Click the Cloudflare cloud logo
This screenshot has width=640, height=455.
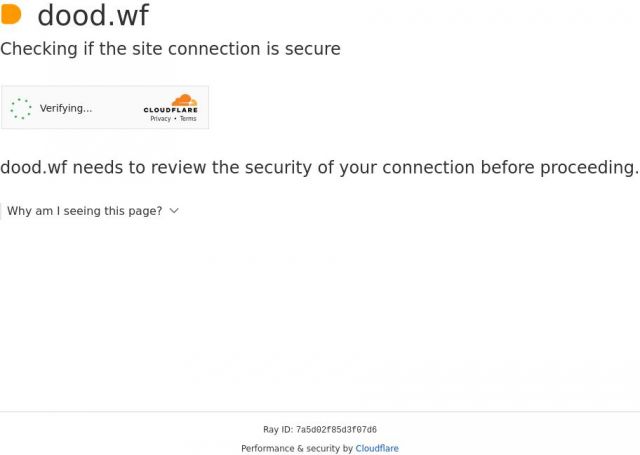tap(184, 100)
